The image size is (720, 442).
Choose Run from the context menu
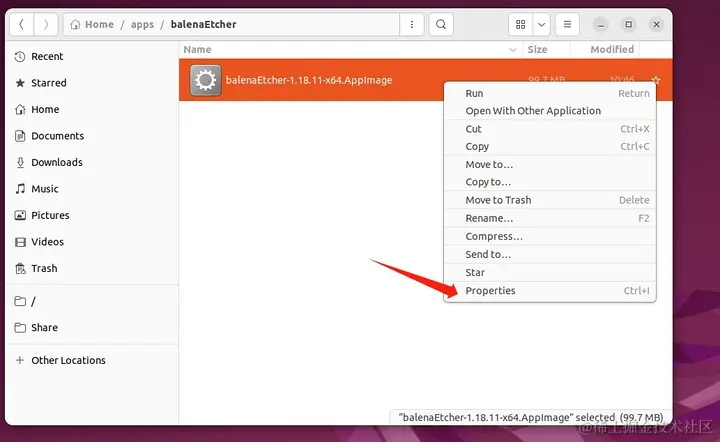pyautogui.click(x=550, y=94)
